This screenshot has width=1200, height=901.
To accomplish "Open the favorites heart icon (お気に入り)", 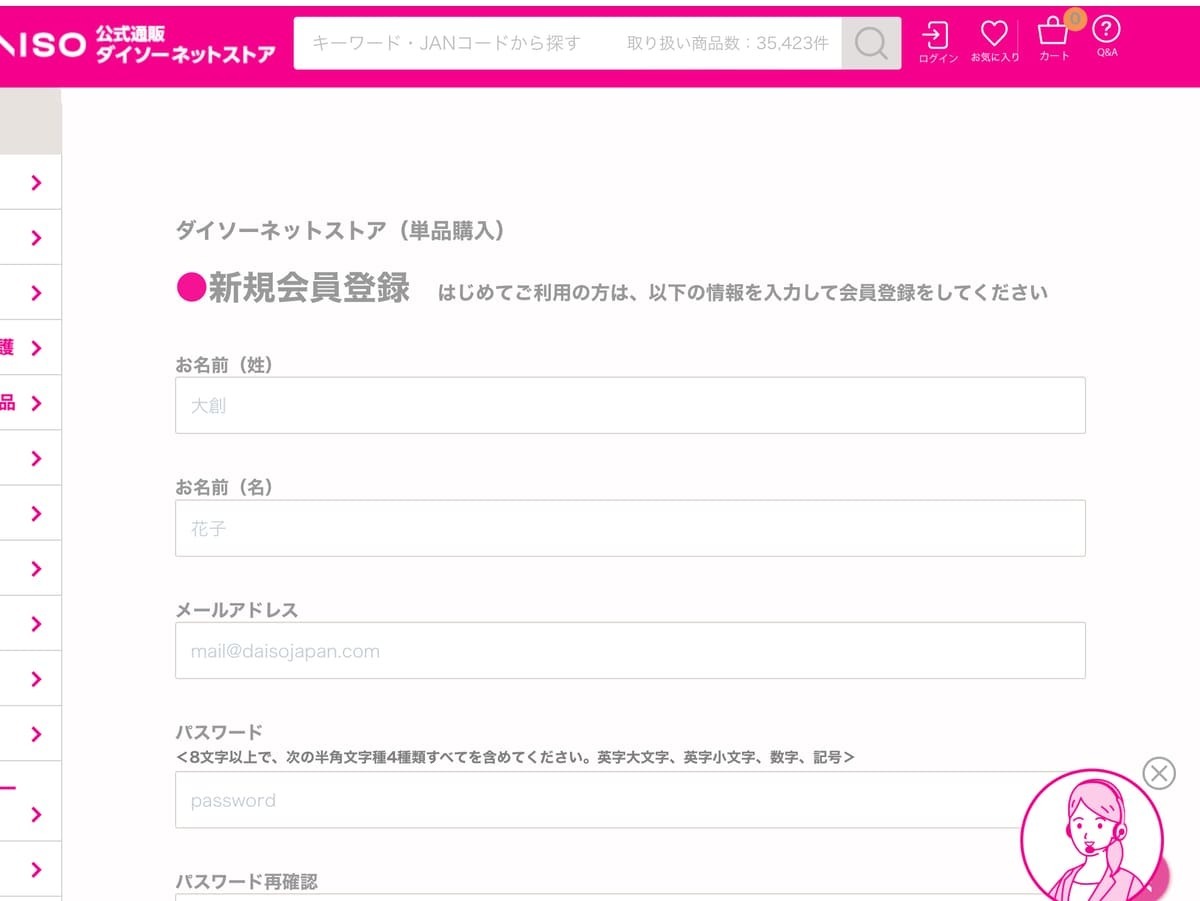I will point(994,43).
